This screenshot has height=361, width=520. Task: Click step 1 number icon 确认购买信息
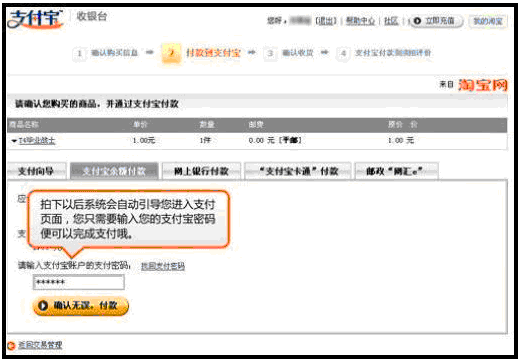click(79, 53)
